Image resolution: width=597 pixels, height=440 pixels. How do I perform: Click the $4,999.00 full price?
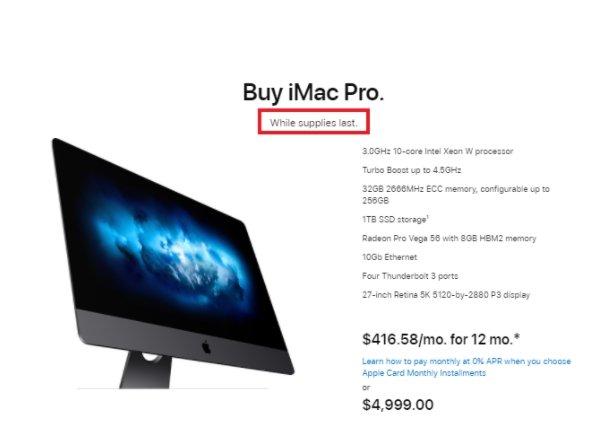(x=398, y=405)
